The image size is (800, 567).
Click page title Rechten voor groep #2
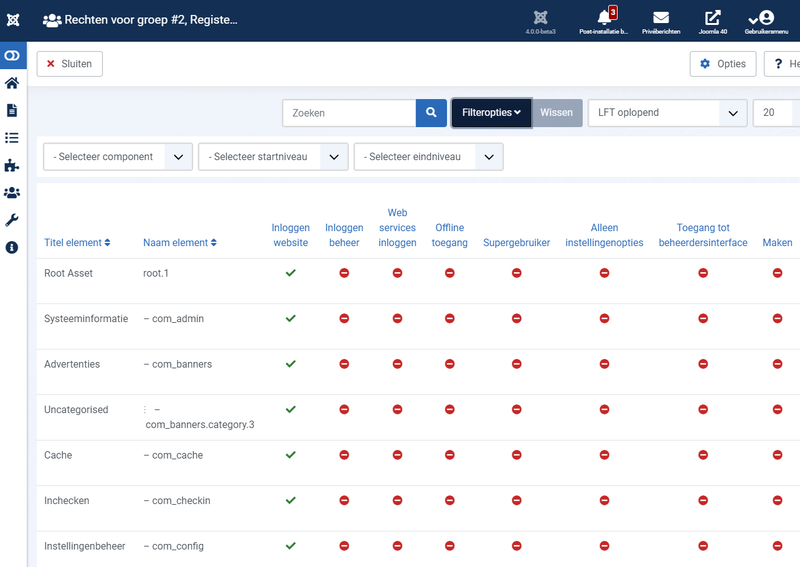tap(151, 20)
